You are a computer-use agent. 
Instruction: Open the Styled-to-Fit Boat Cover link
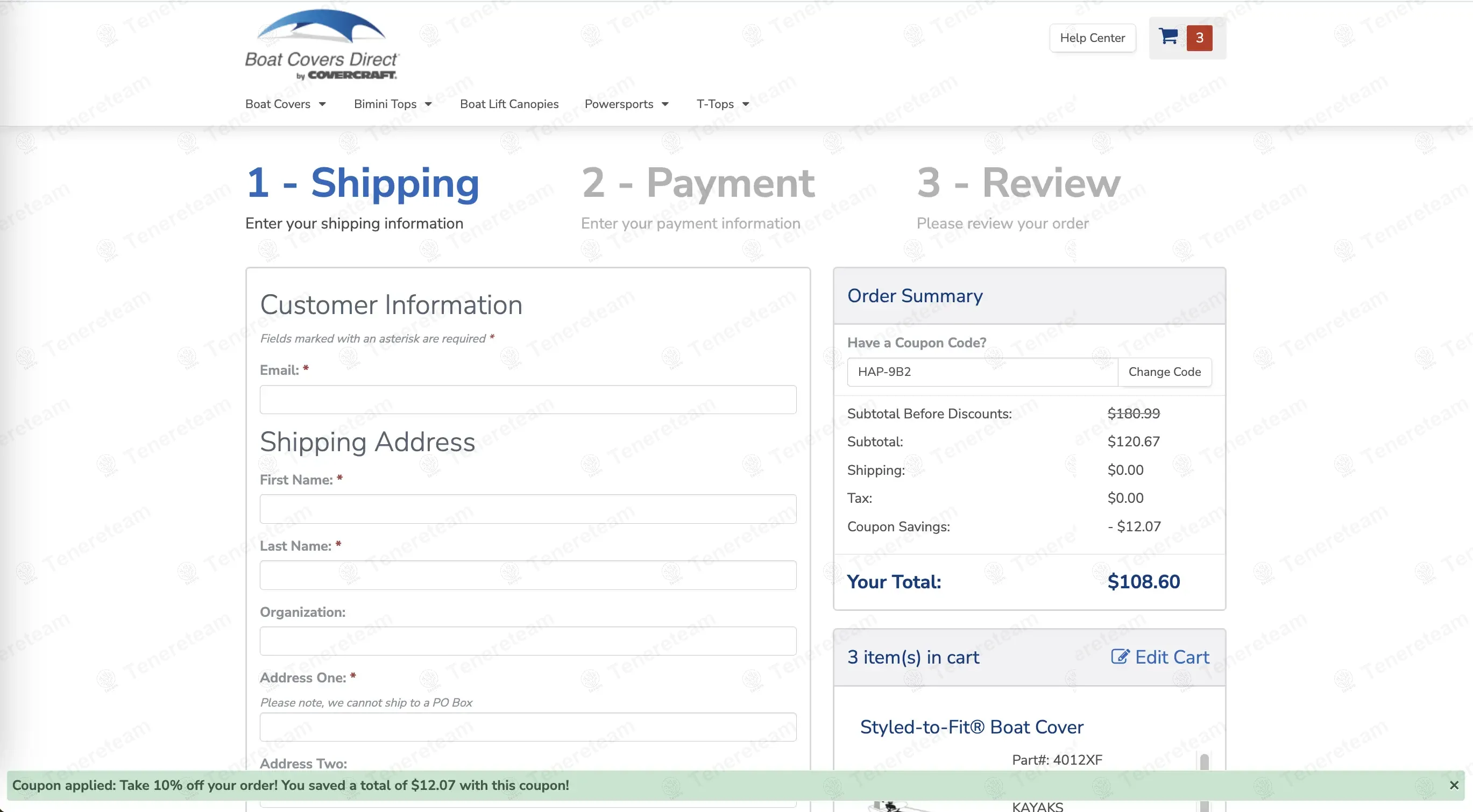(x=971, y=727)
